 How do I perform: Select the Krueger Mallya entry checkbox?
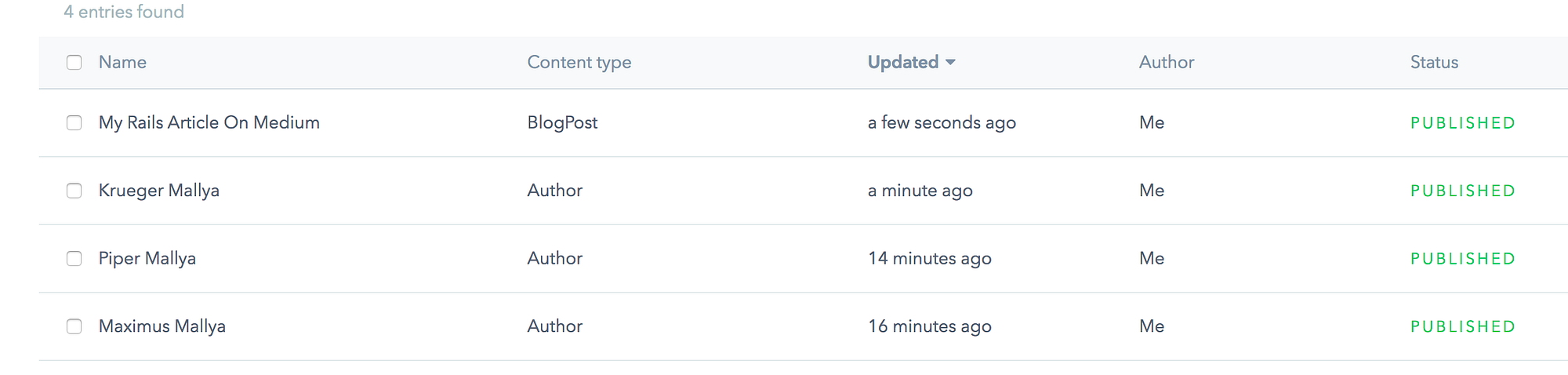tap(74, 191)
